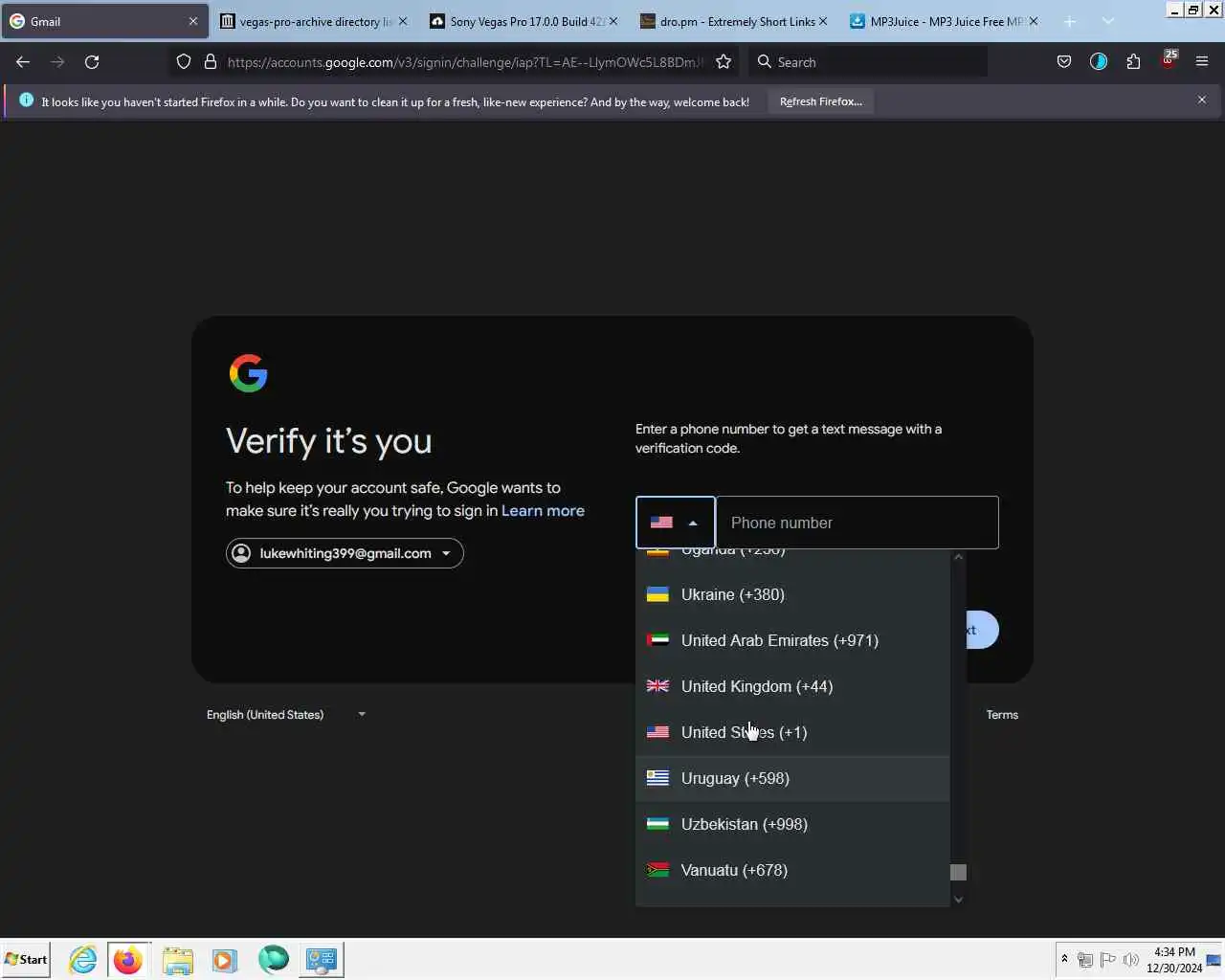Open the Action Center flag tray icon
The height and width of the screenshot is (980, 1225).
pyautogui.click(x=1107, y=959)
